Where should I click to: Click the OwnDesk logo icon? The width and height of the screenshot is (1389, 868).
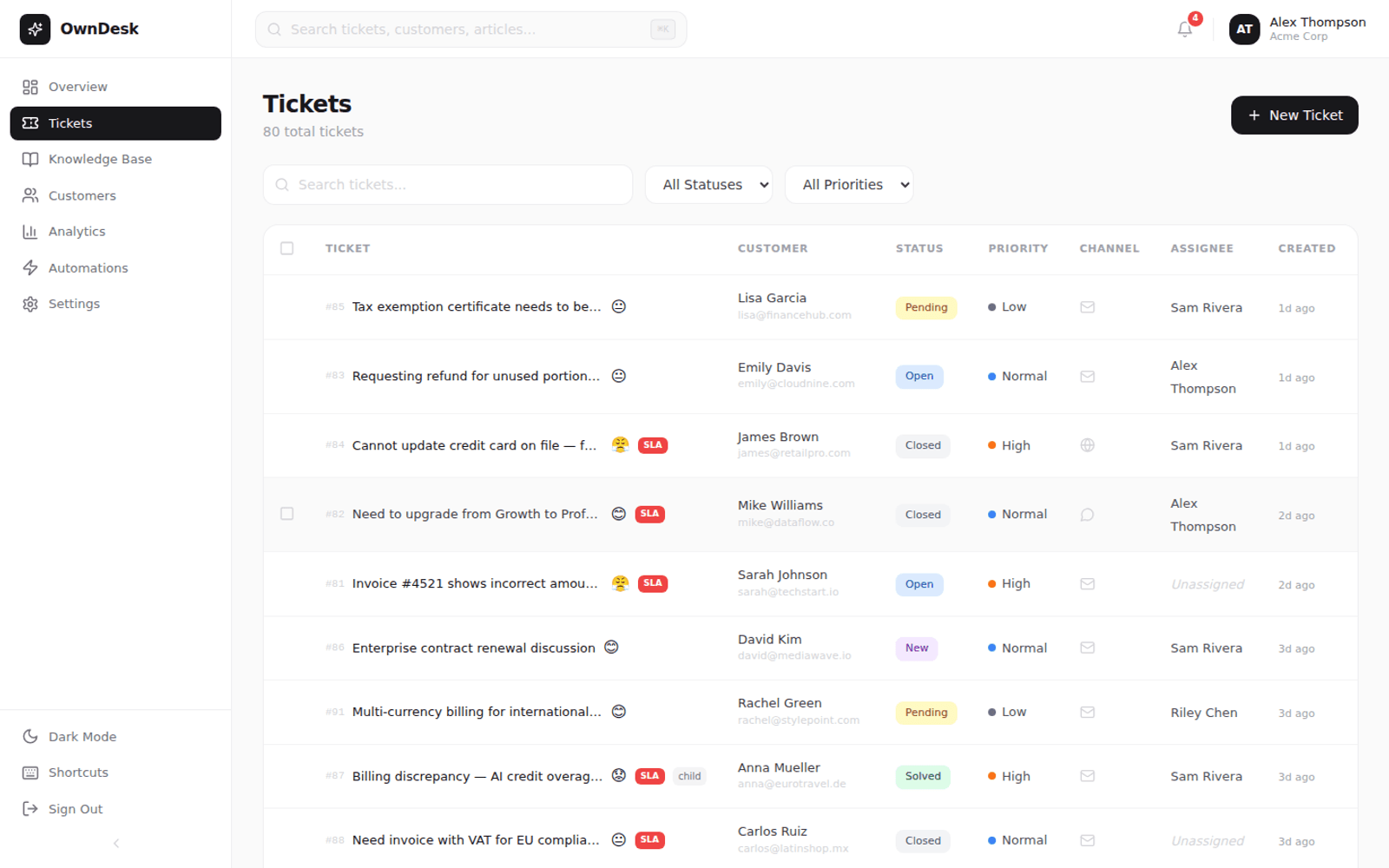coord(35,29)
